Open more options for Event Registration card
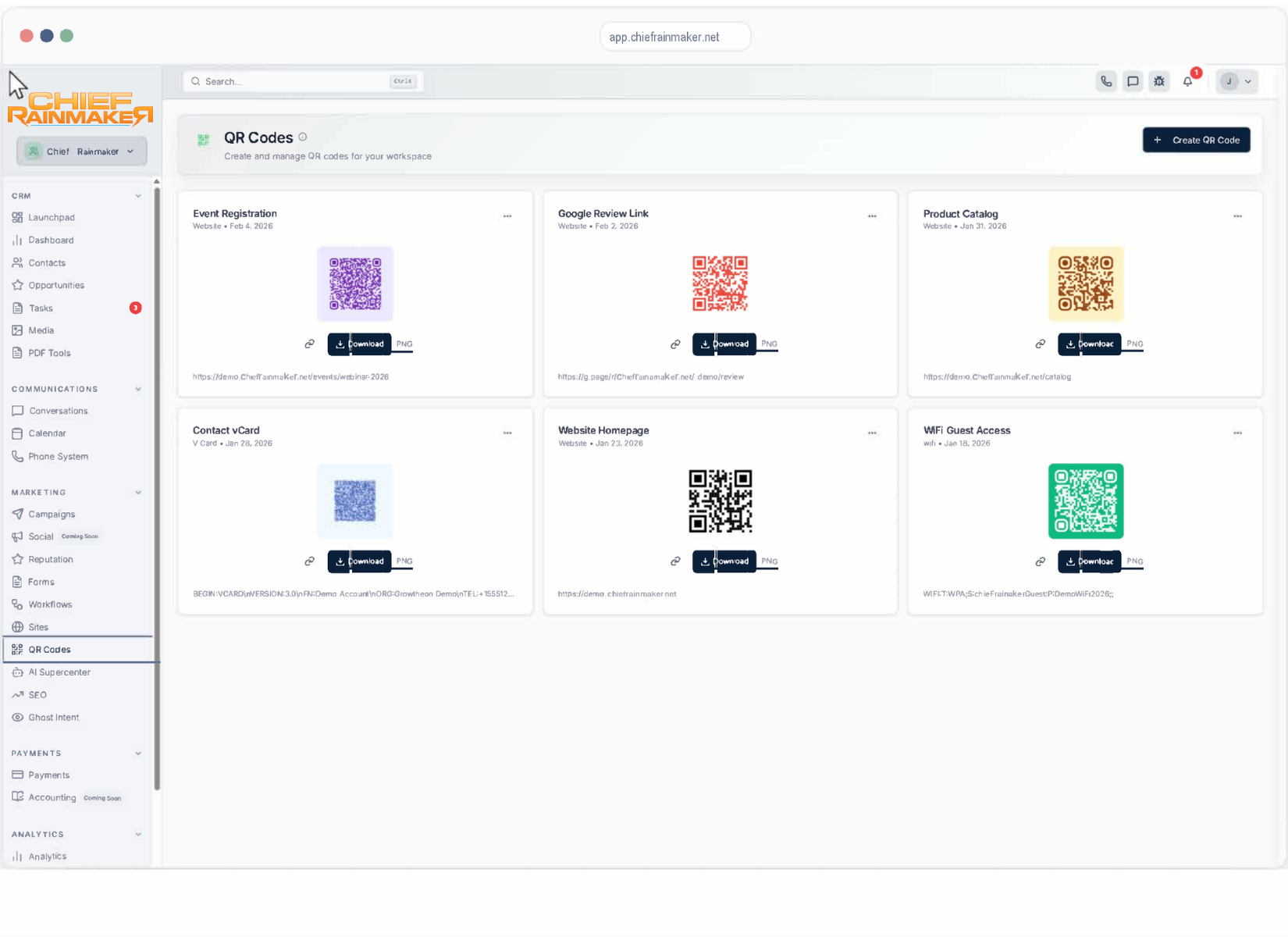Image resolution: width=1288 pixels, height=937 pixels. [x=507, y=216]
